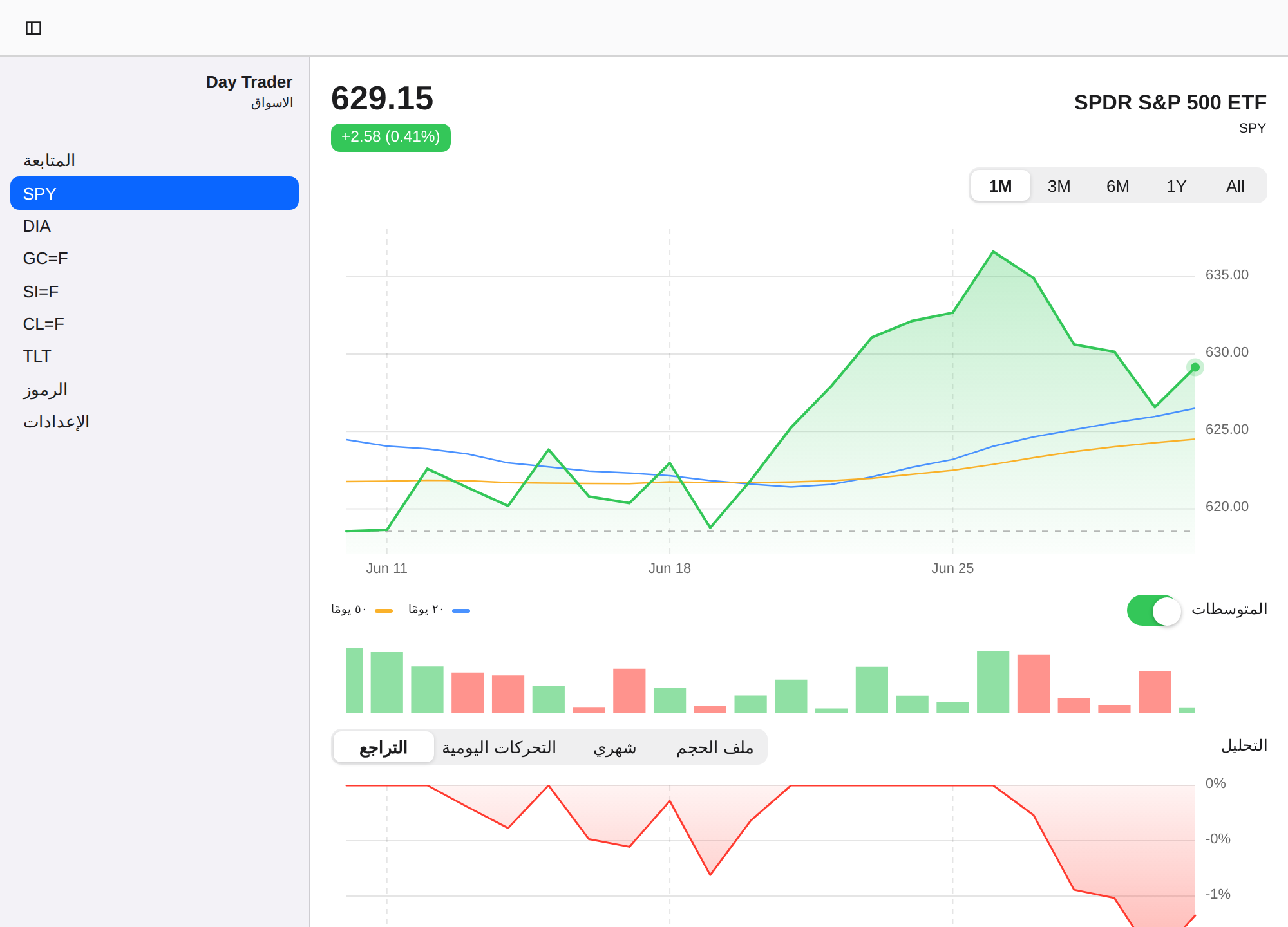Click the Jun 18 axis label

670,568
